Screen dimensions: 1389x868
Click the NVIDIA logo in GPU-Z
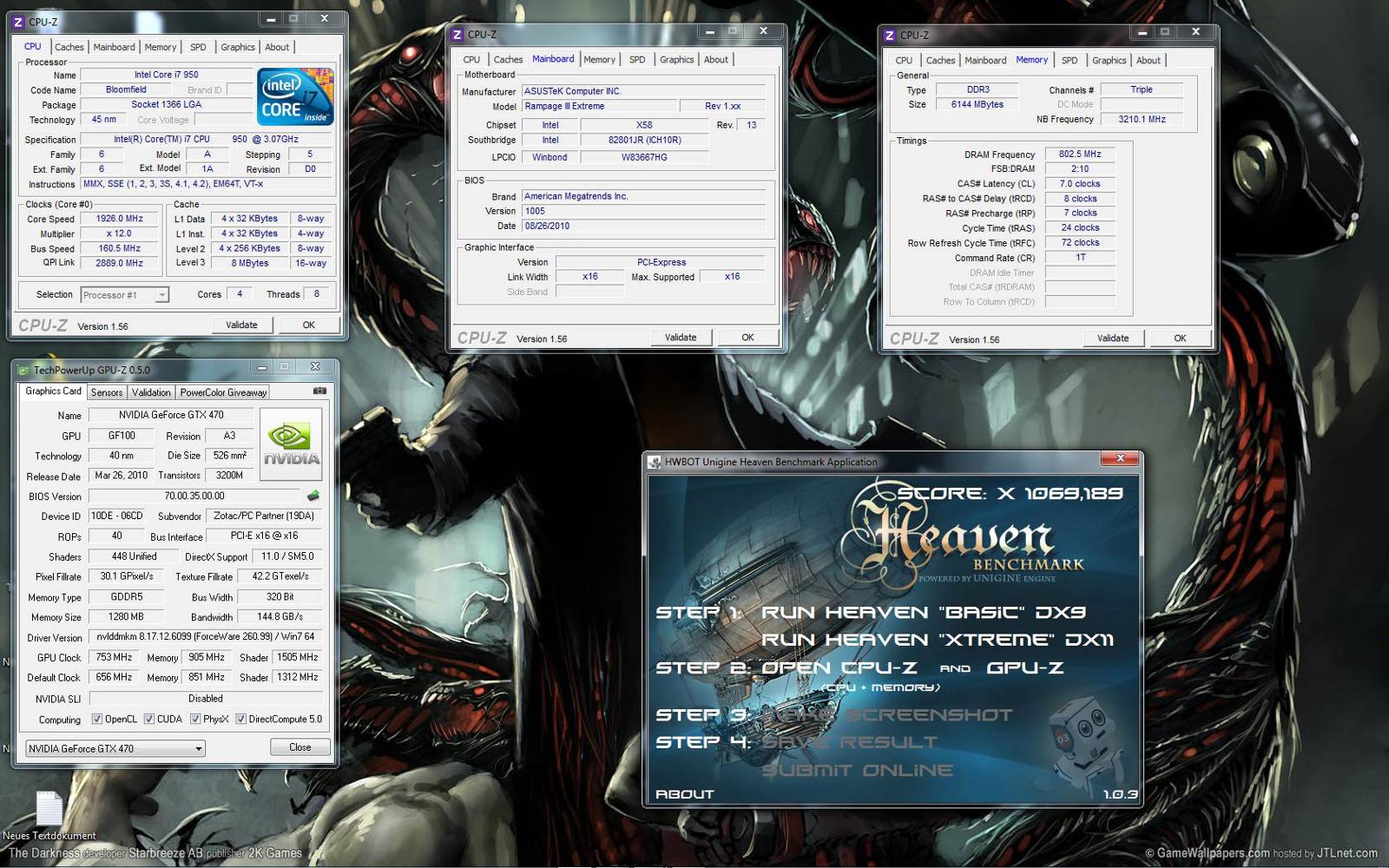[292, 444]
